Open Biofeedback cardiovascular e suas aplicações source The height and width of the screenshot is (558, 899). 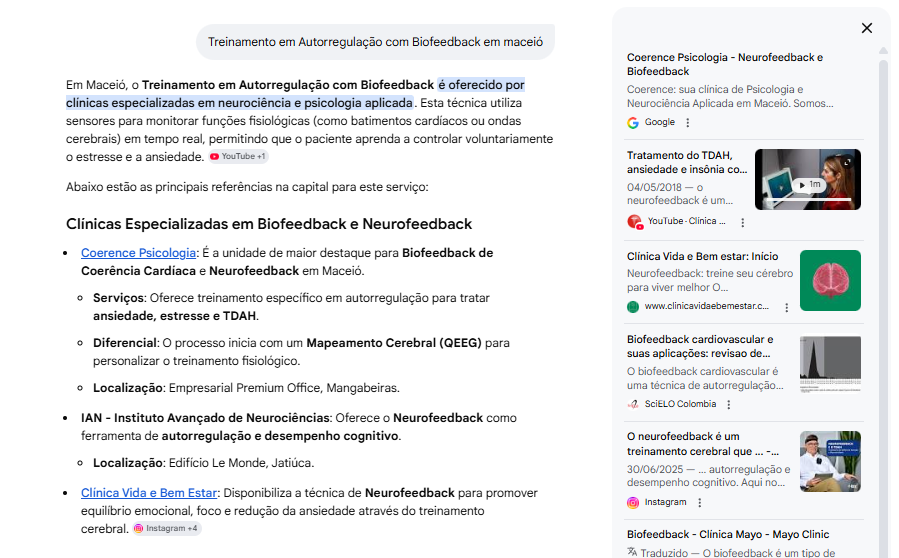(x=699, y=346)
